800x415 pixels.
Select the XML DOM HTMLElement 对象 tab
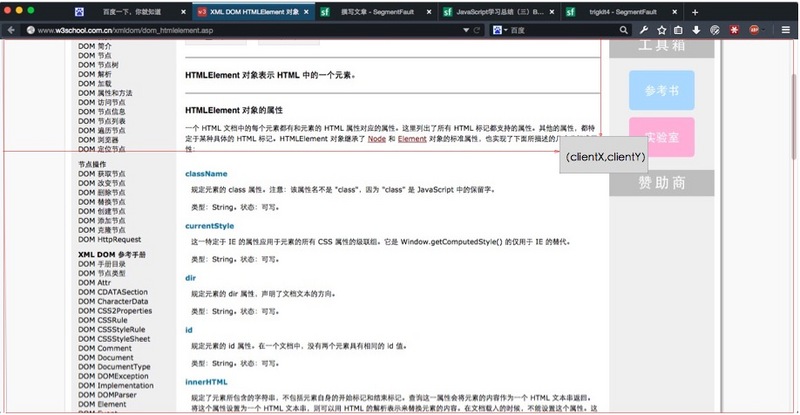tap(254, 12)
